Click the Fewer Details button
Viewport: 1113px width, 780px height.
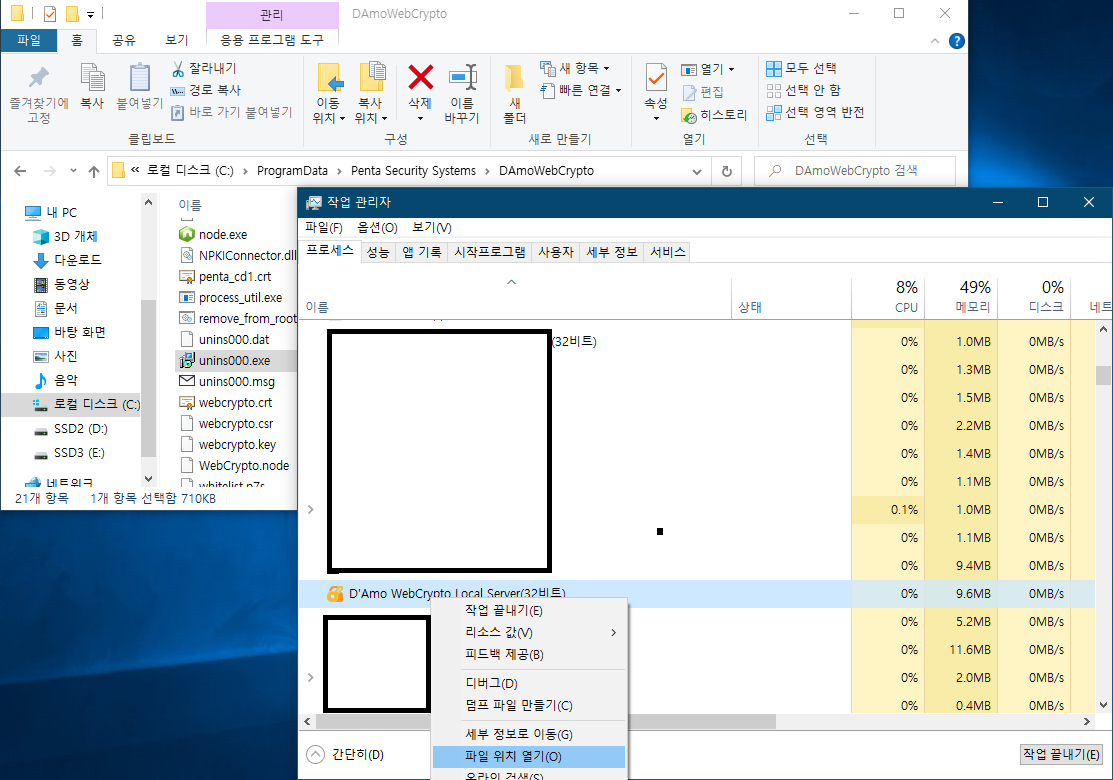[345, 754]
